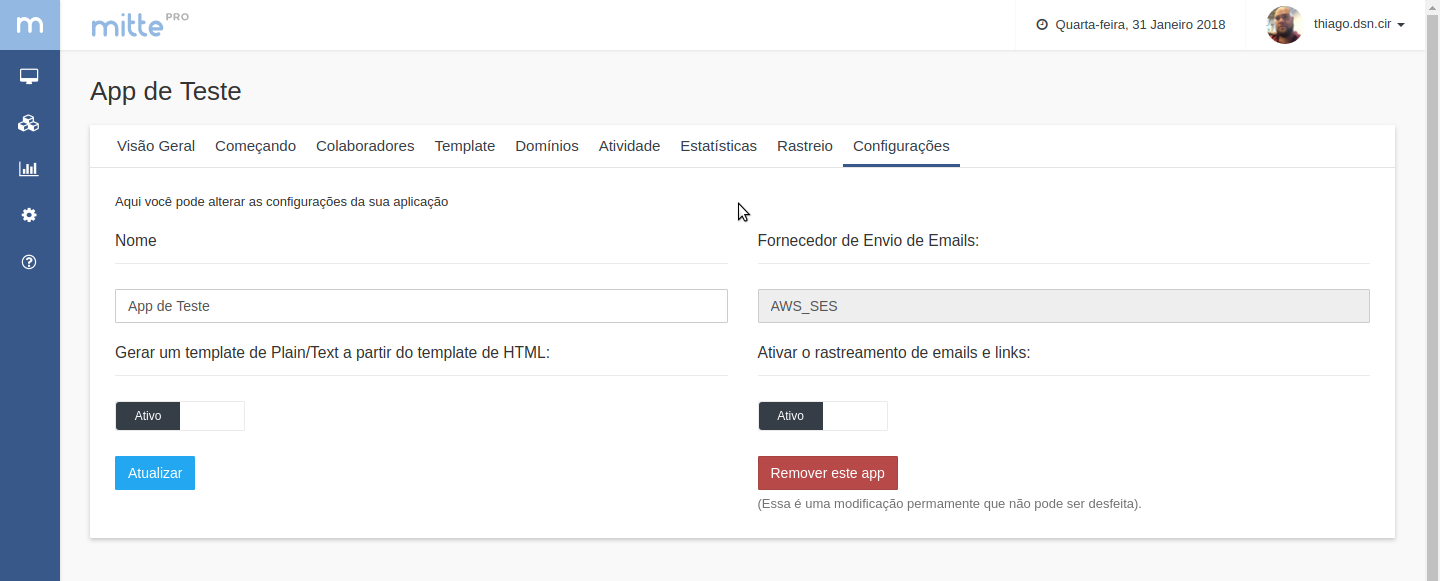Open the question mark help icon
The width and height of the screenshot is (1440, 581).
click(29, 262)
